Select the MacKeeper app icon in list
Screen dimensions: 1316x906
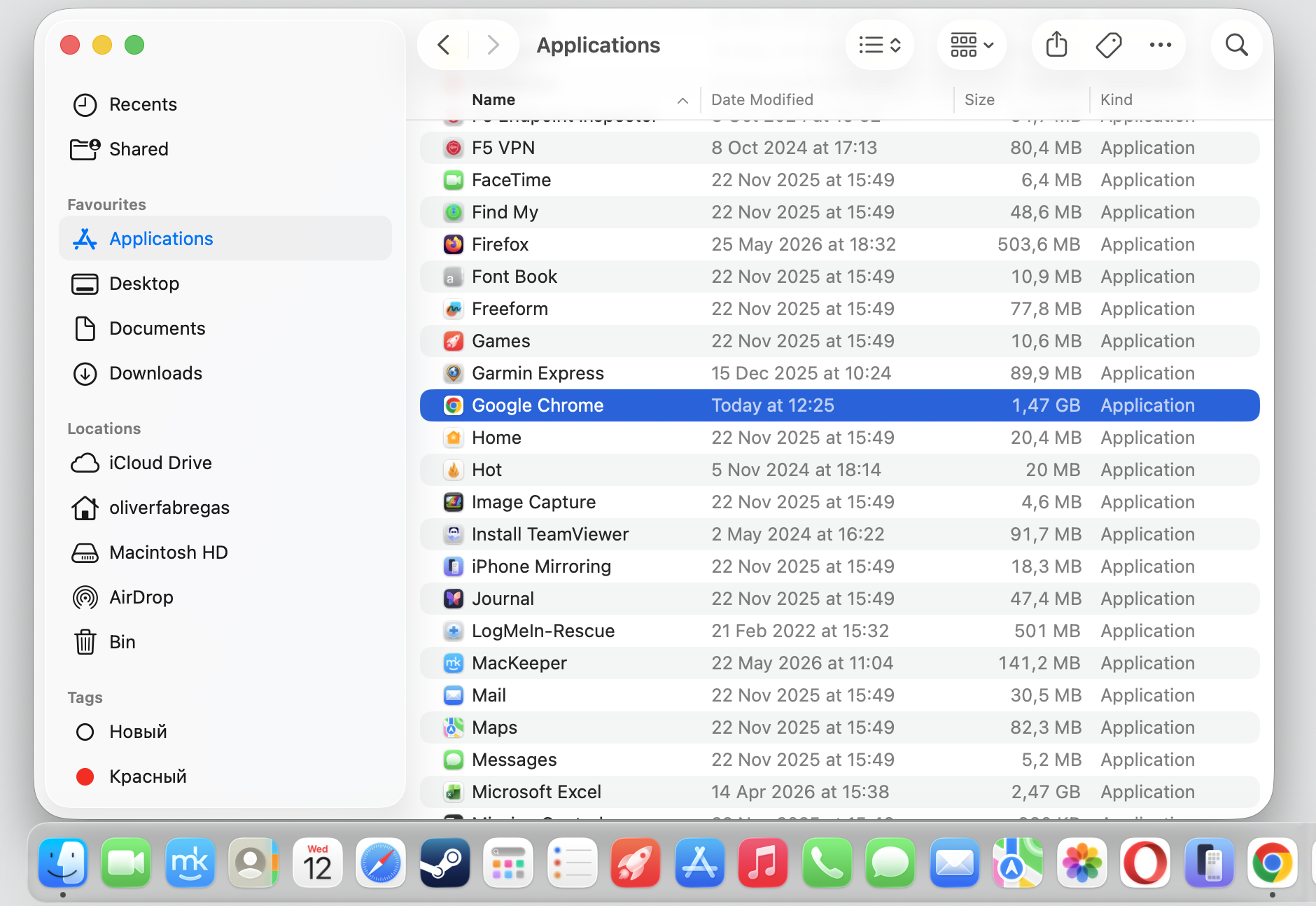pyautogui.click(x=454, y=663)
